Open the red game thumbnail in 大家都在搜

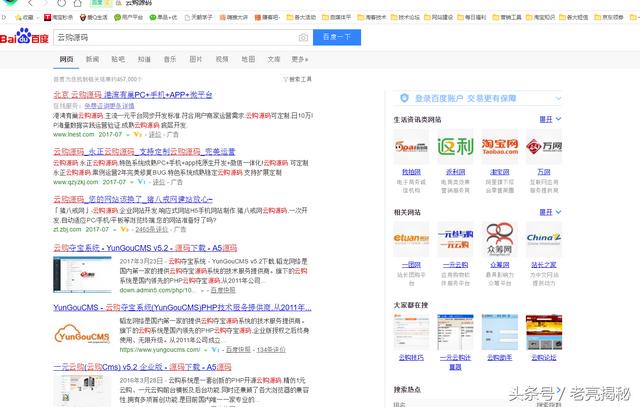[544, 332]
